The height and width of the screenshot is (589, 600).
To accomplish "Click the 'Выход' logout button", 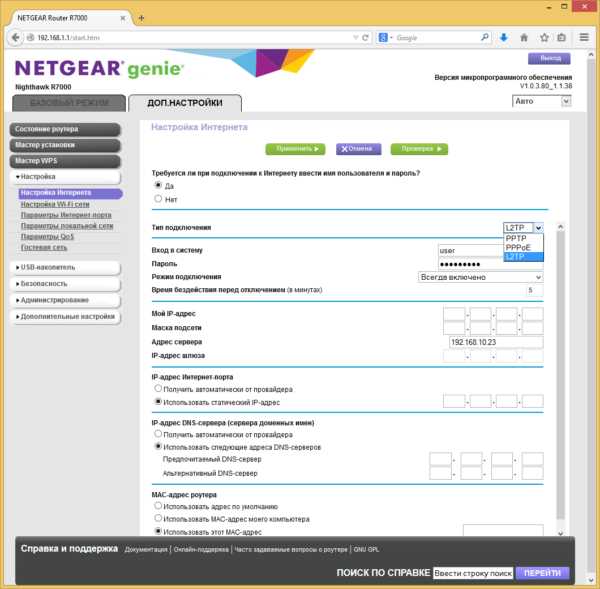I will coord(549,58).
